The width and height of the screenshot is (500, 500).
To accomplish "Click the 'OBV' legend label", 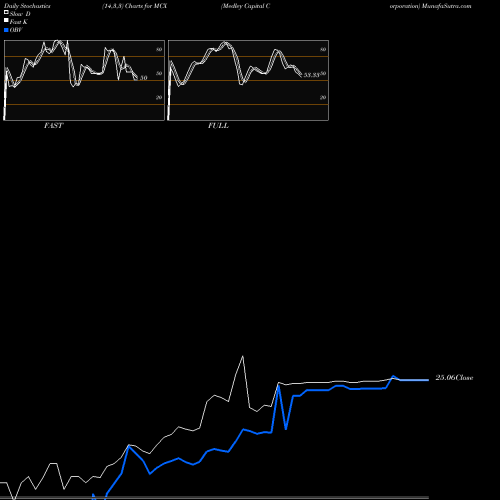I will (16, 30).
